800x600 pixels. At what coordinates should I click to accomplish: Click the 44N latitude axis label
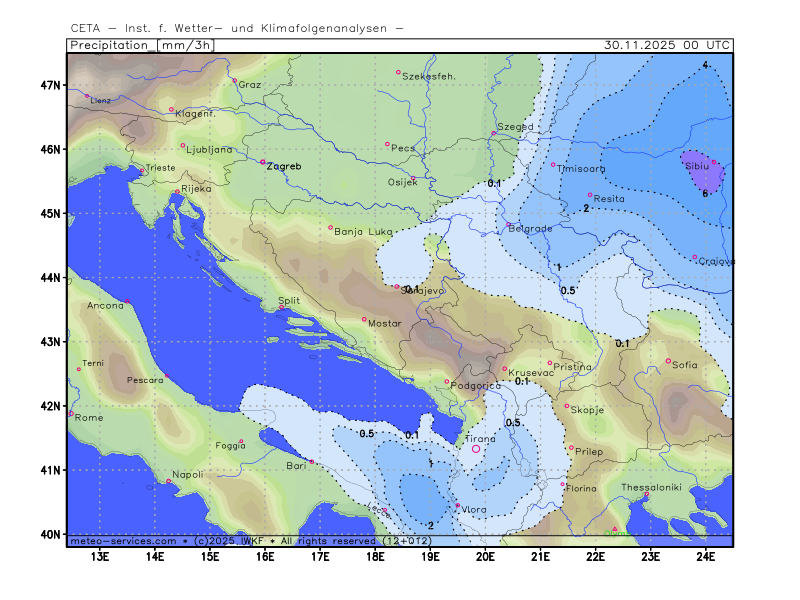[51, 277]
